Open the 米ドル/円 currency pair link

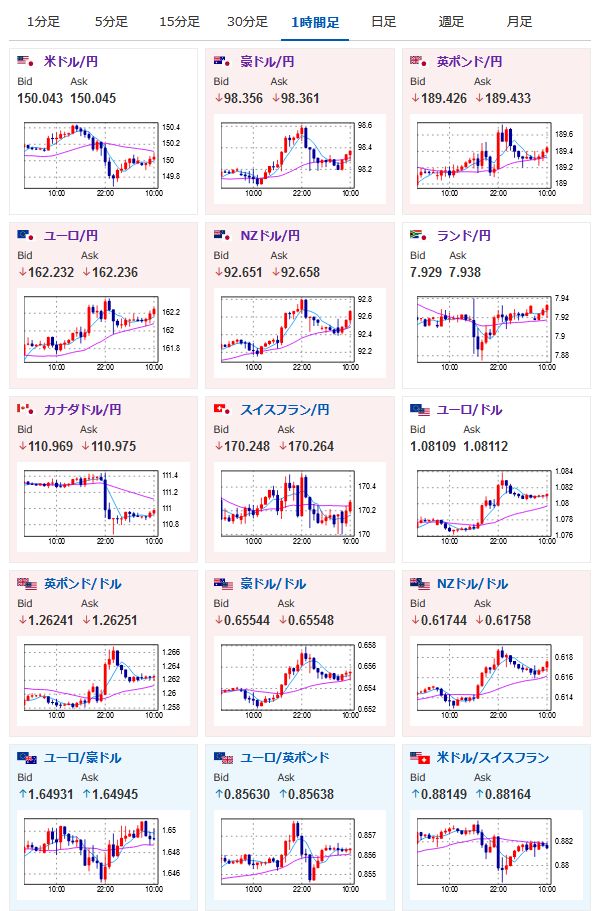click(x=71, y=62)
